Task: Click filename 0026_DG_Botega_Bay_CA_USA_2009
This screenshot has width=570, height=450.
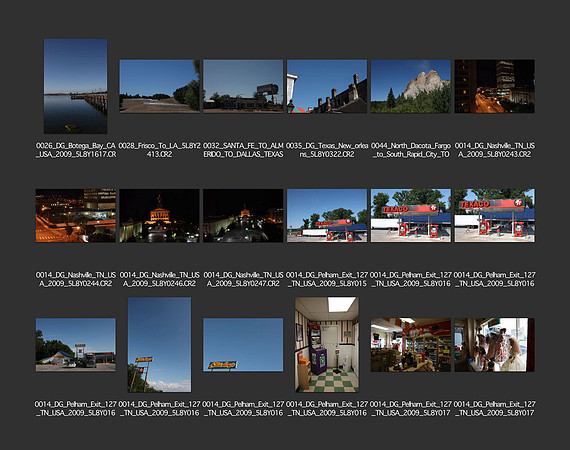Action: pos(76,150)
